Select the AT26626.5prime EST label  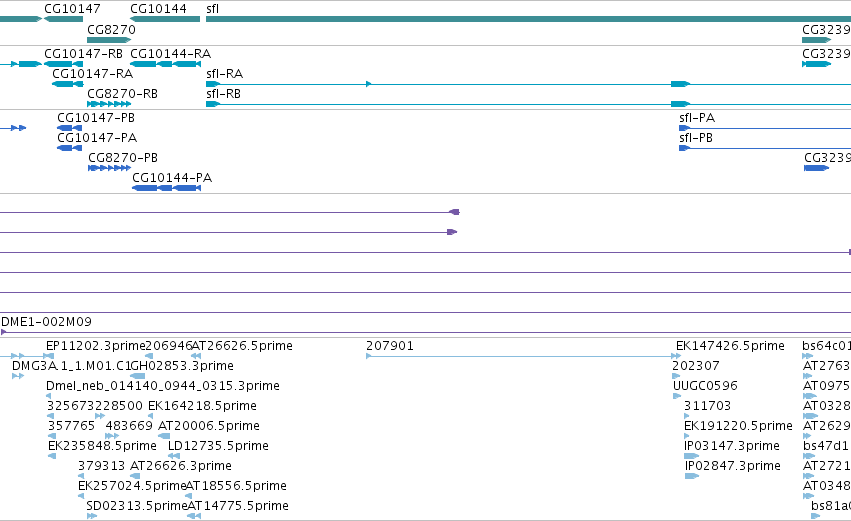pyautogui.click(x=242, y=345)
